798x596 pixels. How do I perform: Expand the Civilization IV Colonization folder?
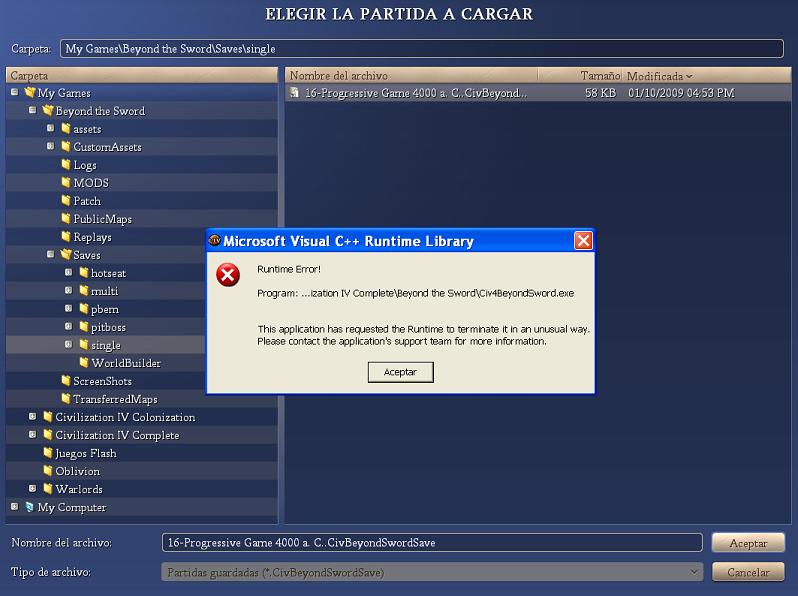[32, 417]
